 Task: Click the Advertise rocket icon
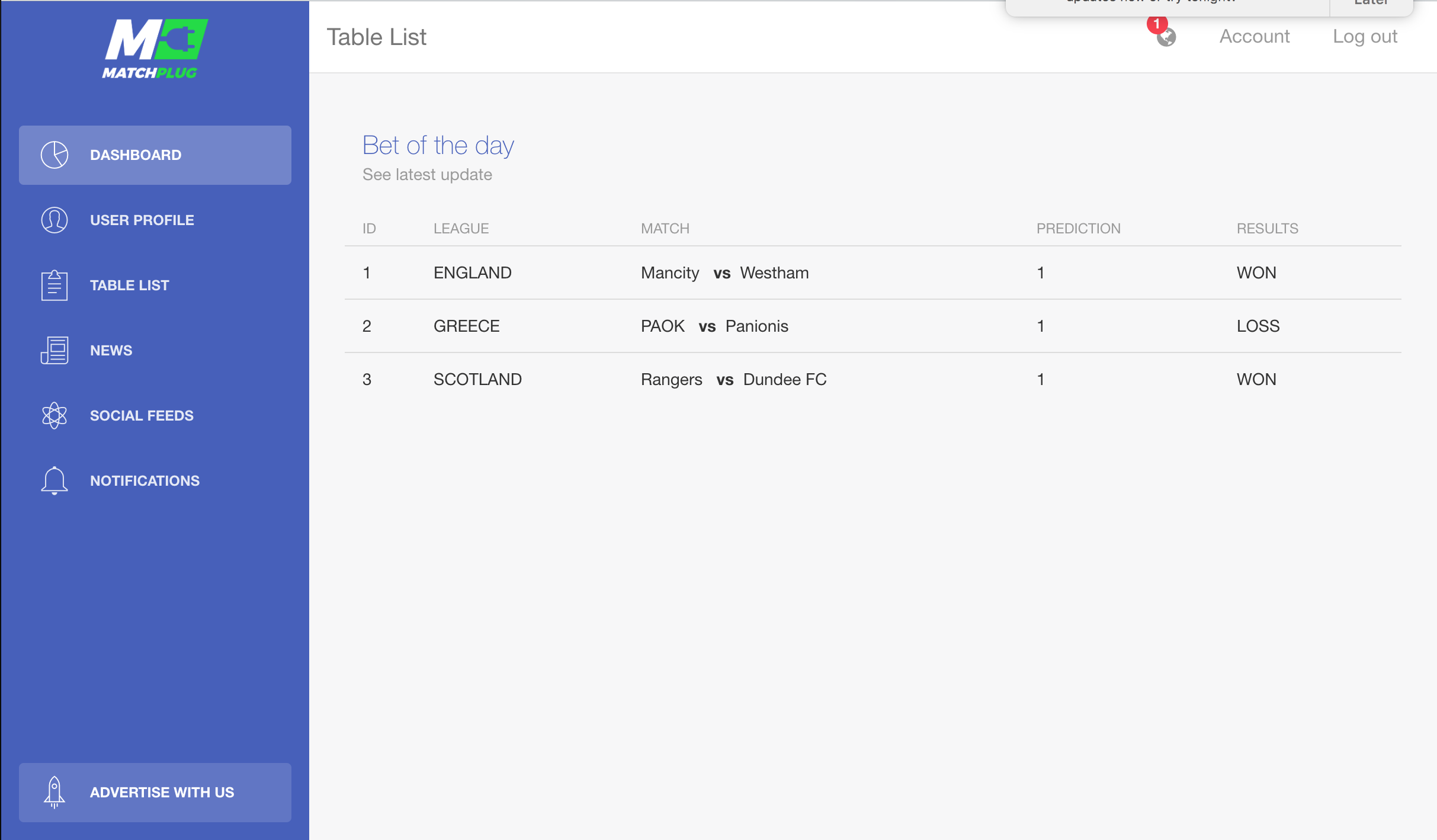pos(54,793)
